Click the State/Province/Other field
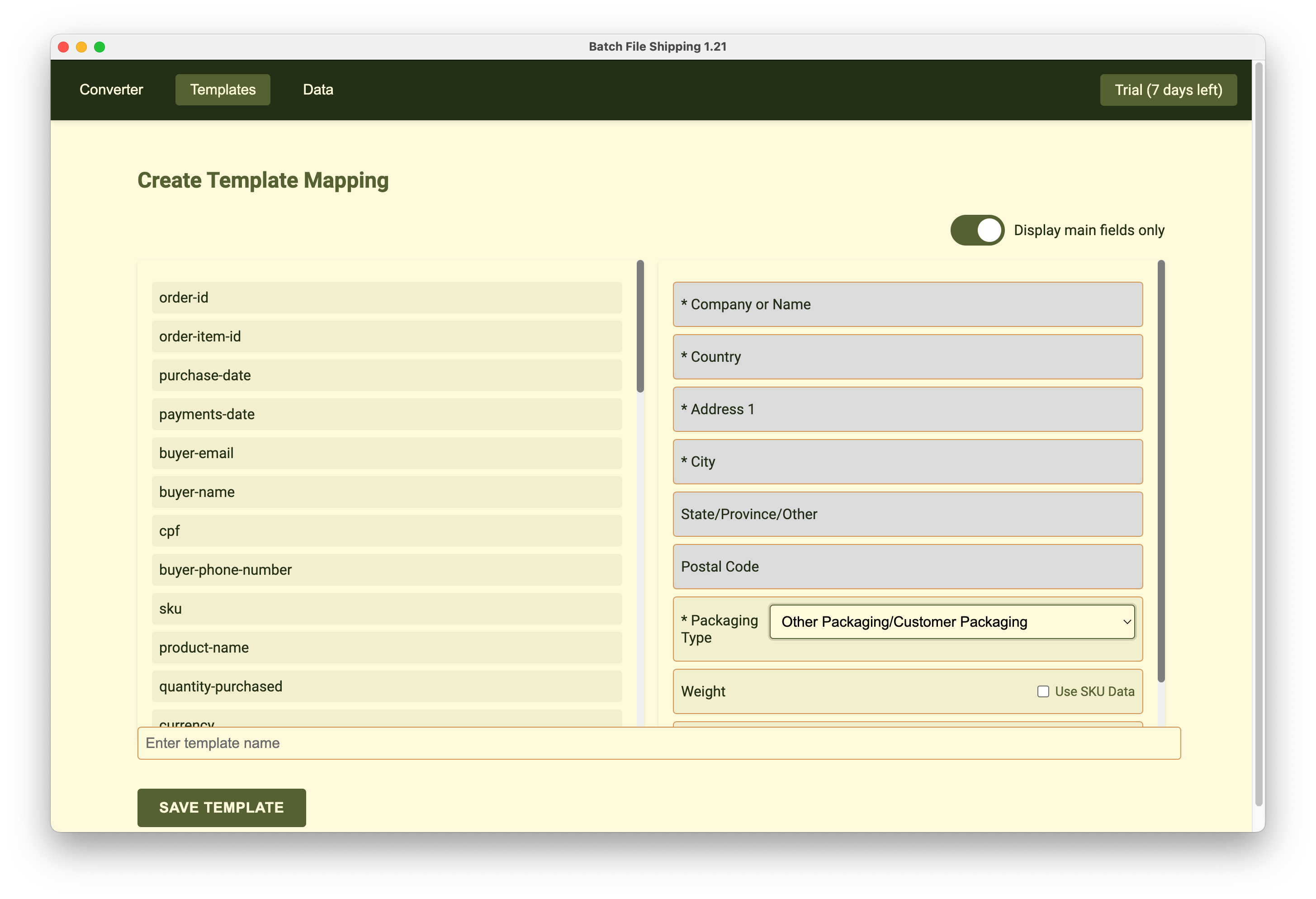Screen dimensions: 1316x899 [907, 514]
